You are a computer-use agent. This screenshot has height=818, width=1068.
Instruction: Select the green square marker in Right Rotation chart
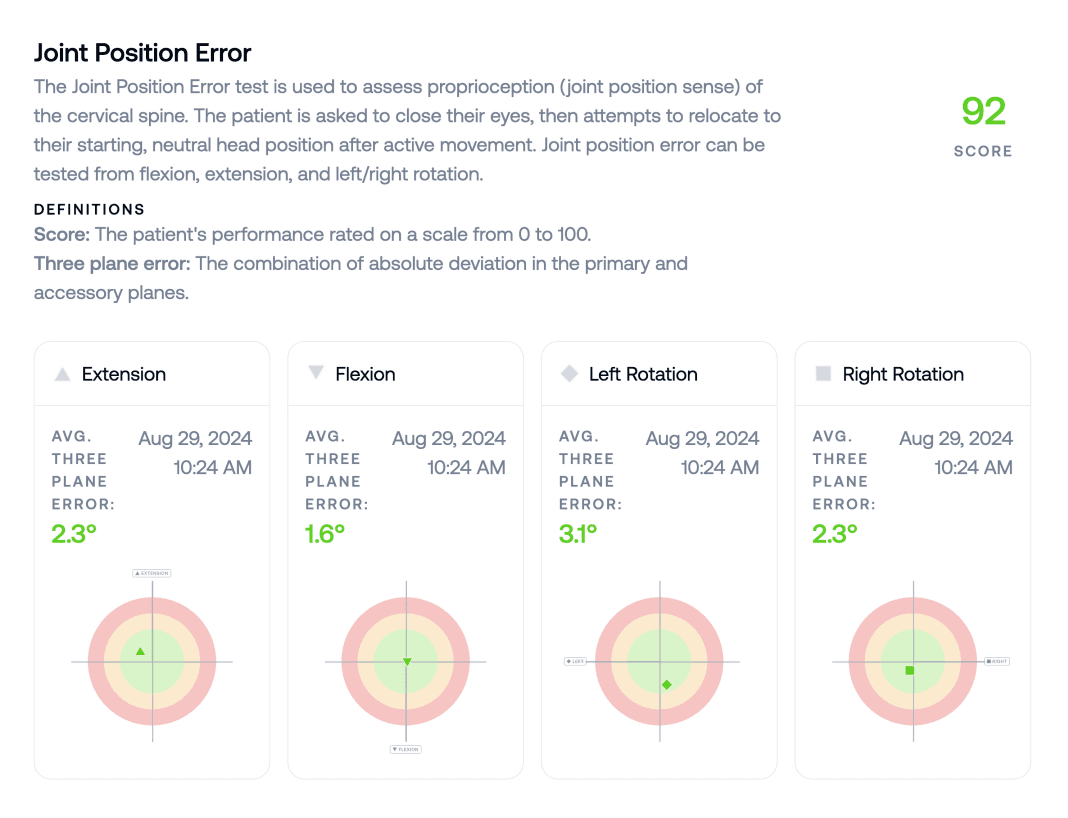click(x=910, y=670)
